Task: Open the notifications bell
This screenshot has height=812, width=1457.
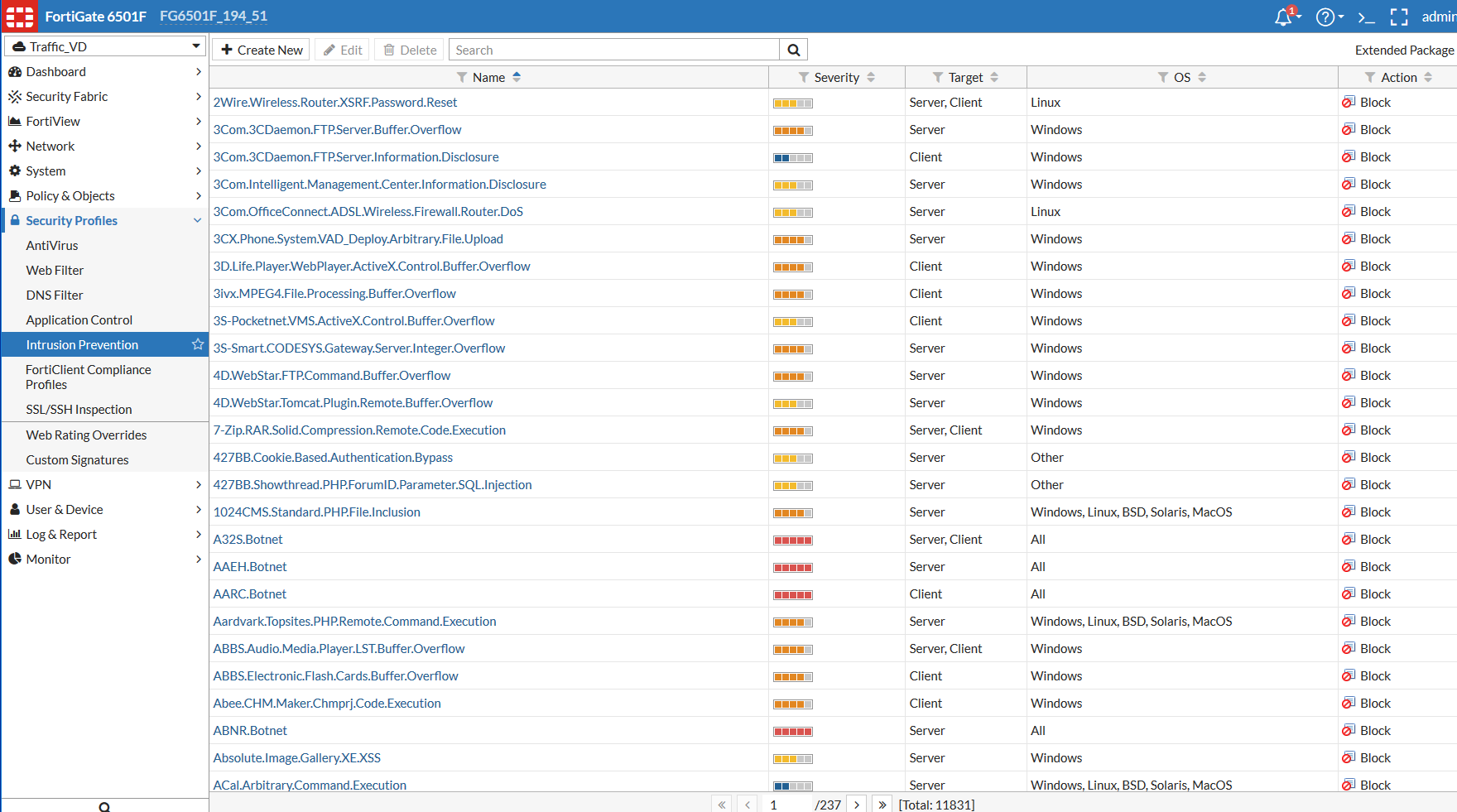Action: [x=1284, y=17]
